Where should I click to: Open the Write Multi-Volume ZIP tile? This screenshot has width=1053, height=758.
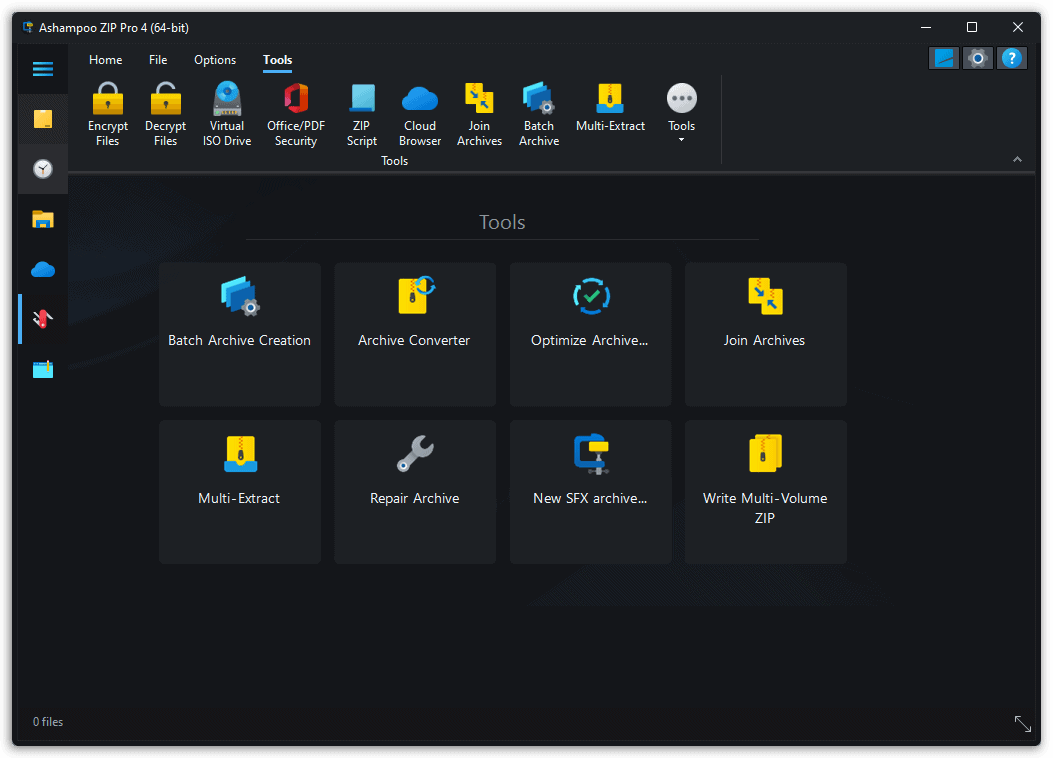[x=766, y=492]
